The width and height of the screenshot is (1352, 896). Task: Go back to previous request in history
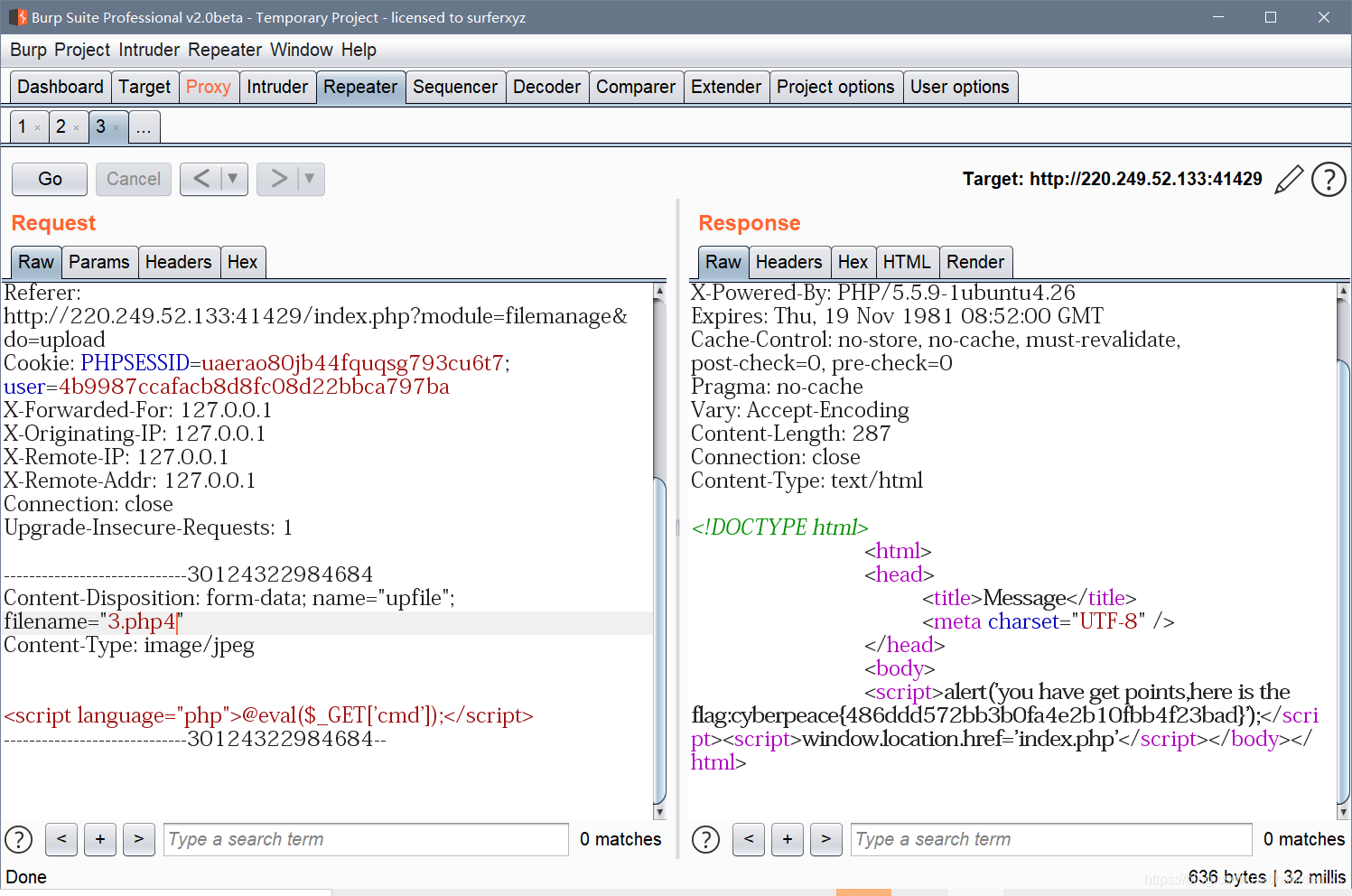201,179
